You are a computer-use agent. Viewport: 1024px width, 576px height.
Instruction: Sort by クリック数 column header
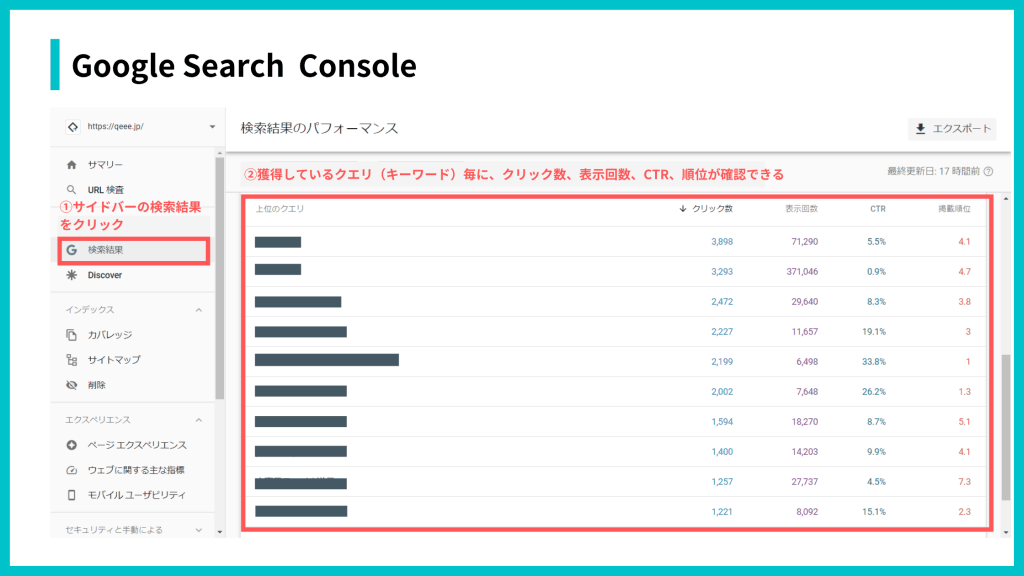(712, 209)
